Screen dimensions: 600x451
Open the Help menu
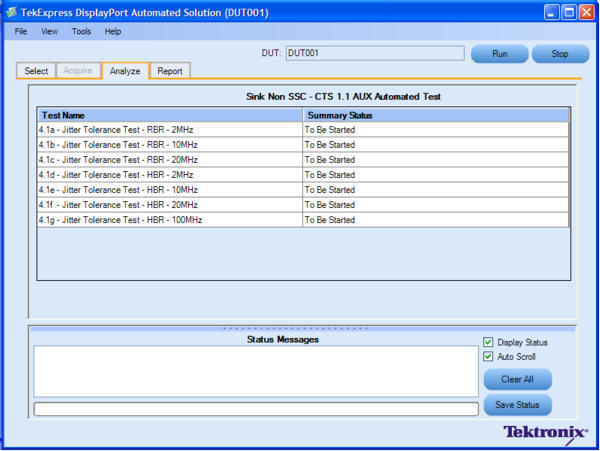[x=113, y=31]
